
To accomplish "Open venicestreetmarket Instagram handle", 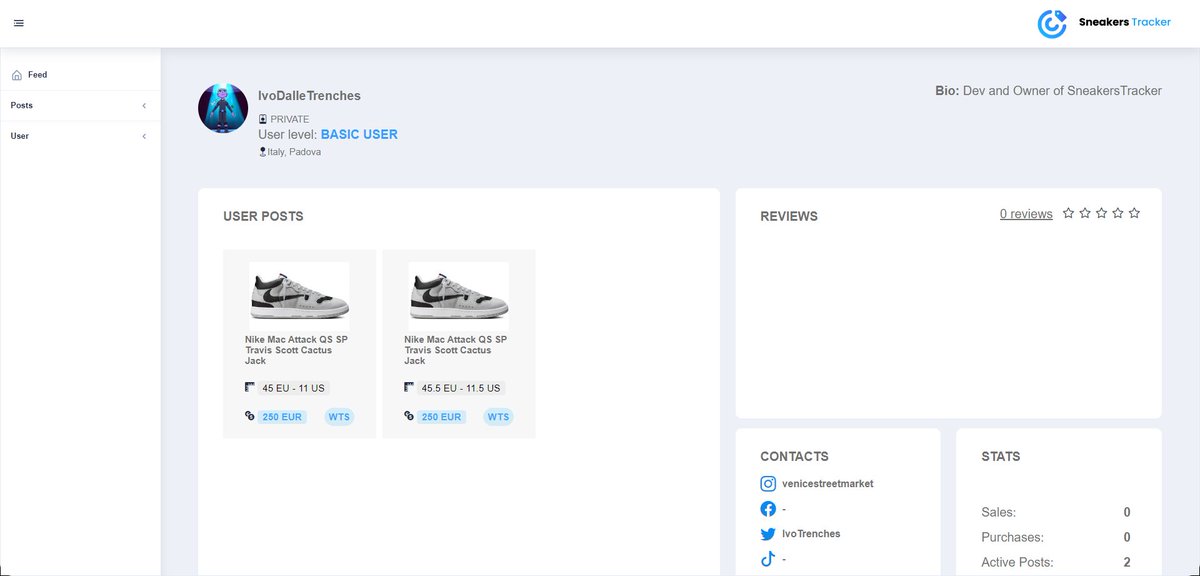I will pos(827,484).
